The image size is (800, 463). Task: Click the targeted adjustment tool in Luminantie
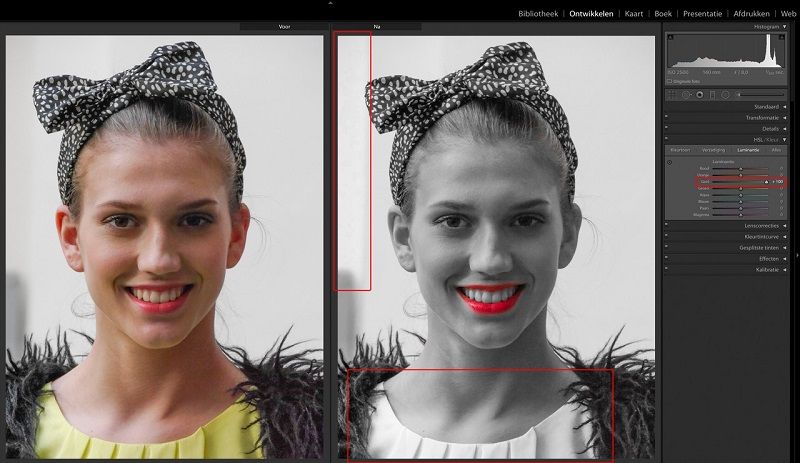(x=669, y=162)
